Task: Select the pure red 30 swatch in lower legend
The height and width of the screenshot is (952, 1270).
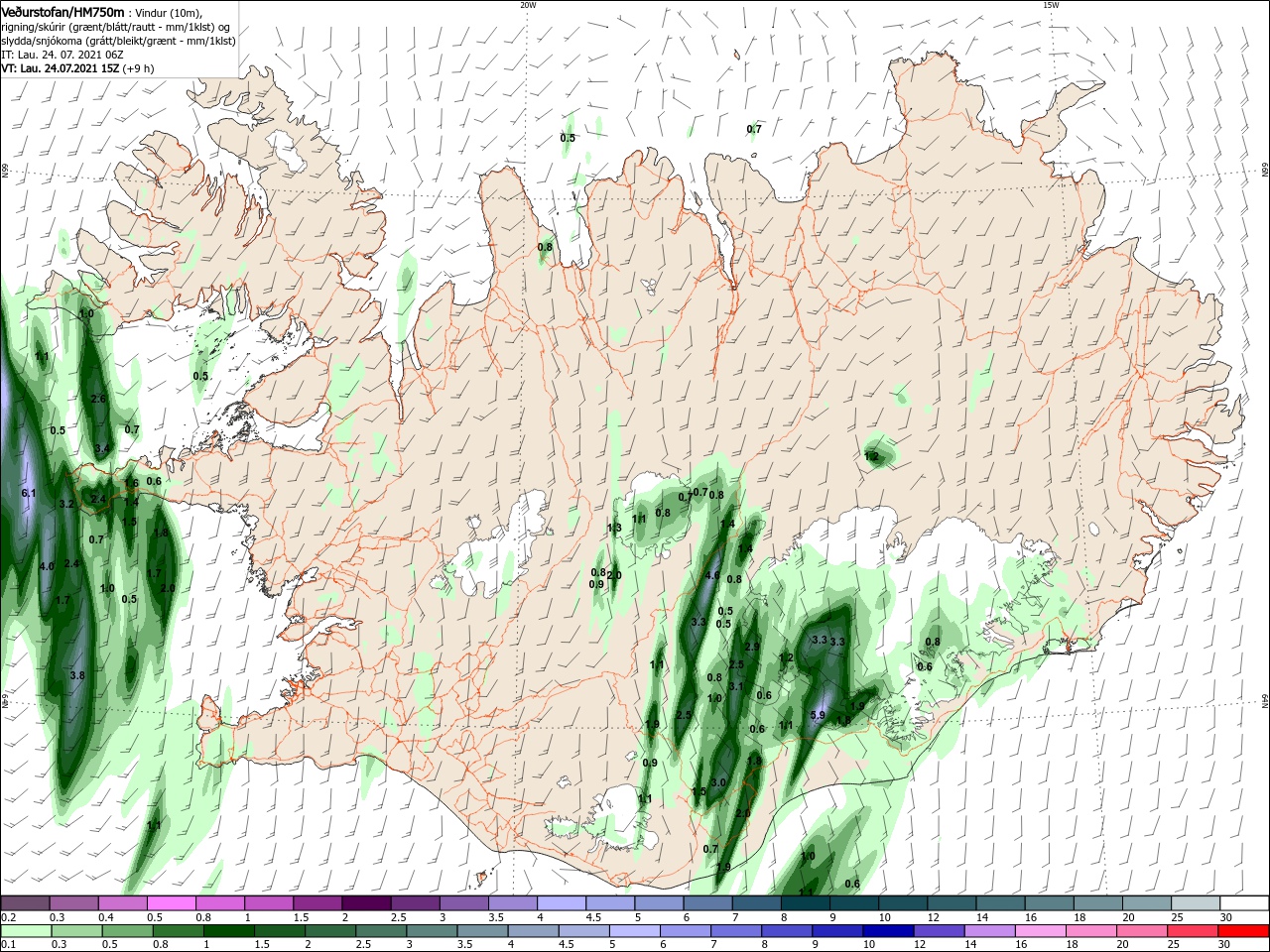Action: click(x=1242, y=931)
